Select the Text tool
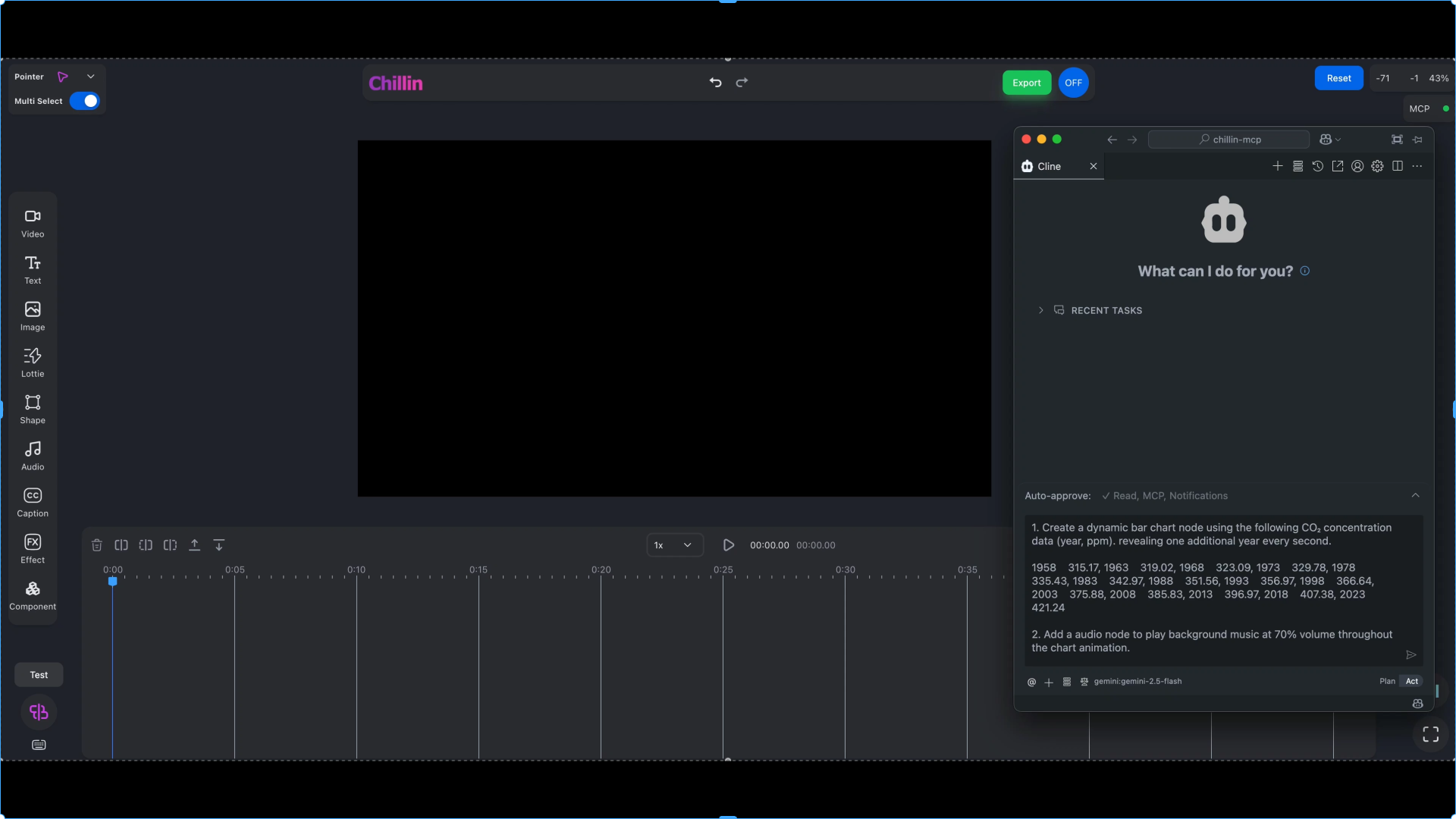The width and height of the screenshot is (1456, 819). [33, 270]
